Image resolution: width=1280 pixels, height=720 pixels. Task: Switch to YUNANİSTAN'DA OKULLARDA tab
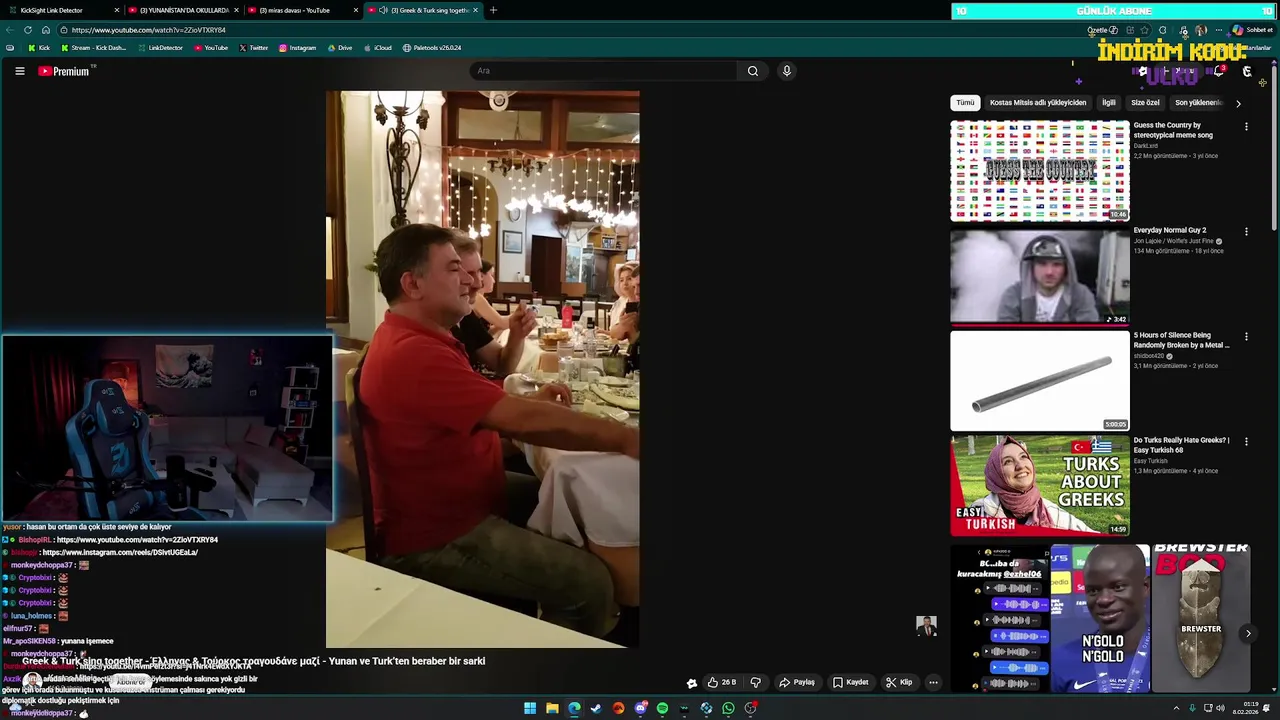184,10
